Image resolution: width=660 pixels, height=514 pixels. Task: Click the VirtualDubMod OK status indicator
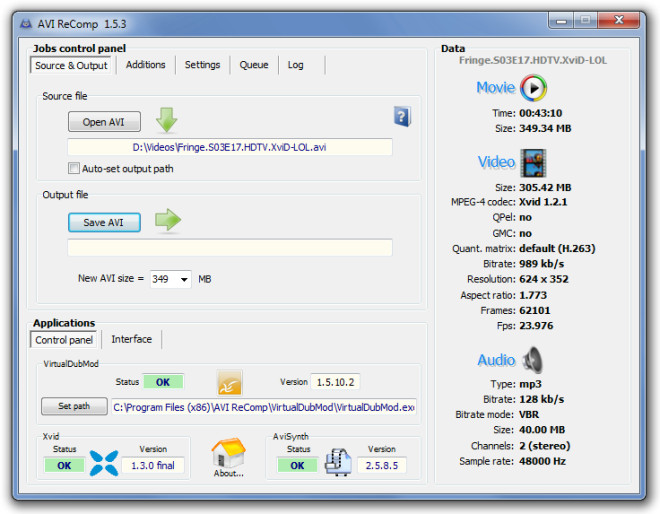point(163,382)
